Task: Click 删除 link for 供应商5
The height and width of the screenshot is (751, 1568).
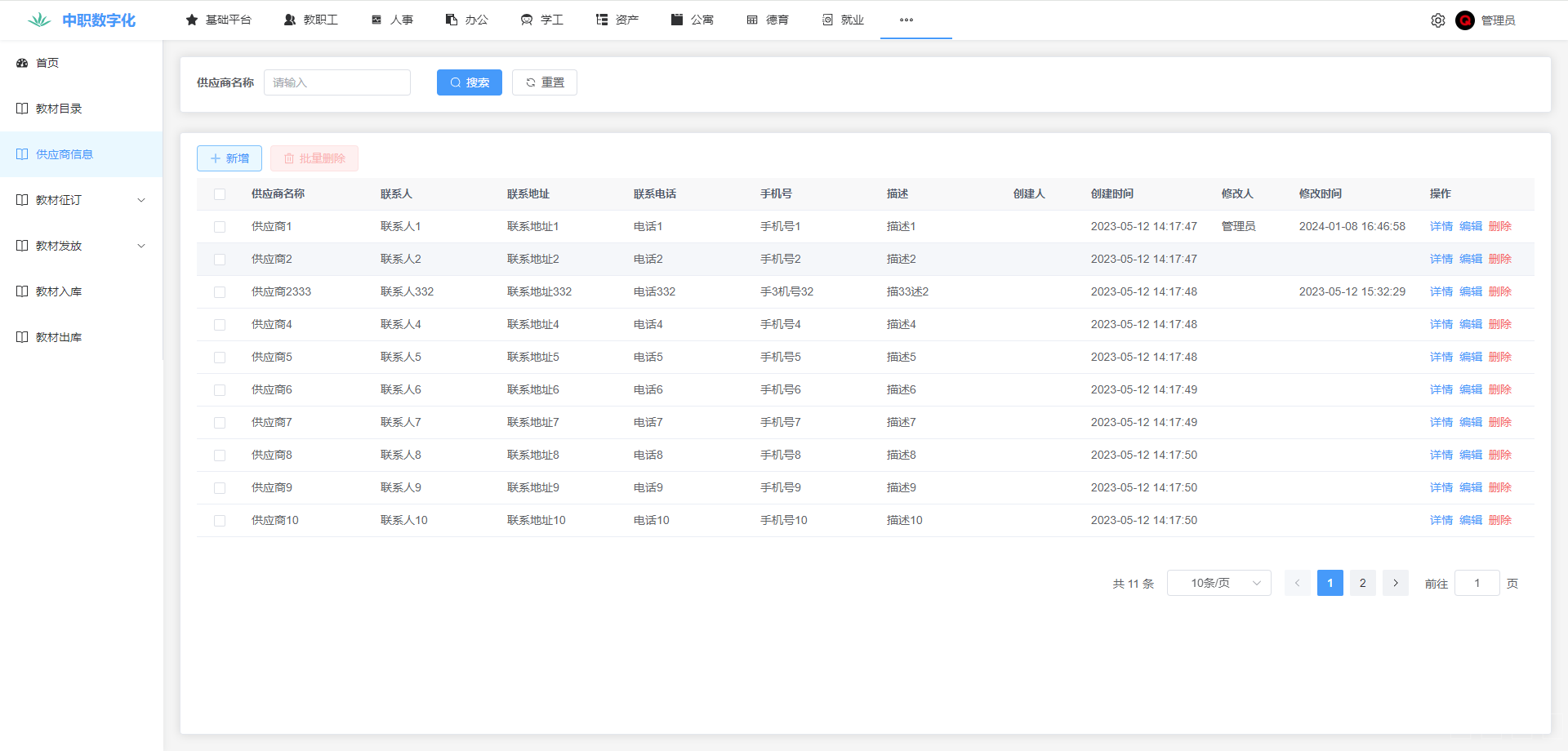Action: [1499, 357]
